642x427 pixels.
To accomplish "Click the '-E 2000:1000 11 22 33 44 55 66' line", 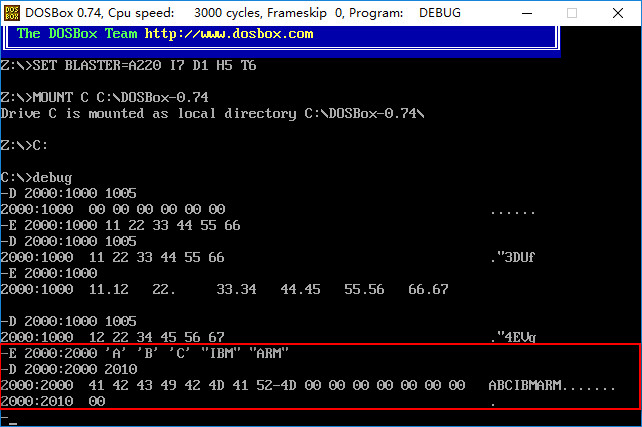I will pyautogui.click(x=120, y=225).
